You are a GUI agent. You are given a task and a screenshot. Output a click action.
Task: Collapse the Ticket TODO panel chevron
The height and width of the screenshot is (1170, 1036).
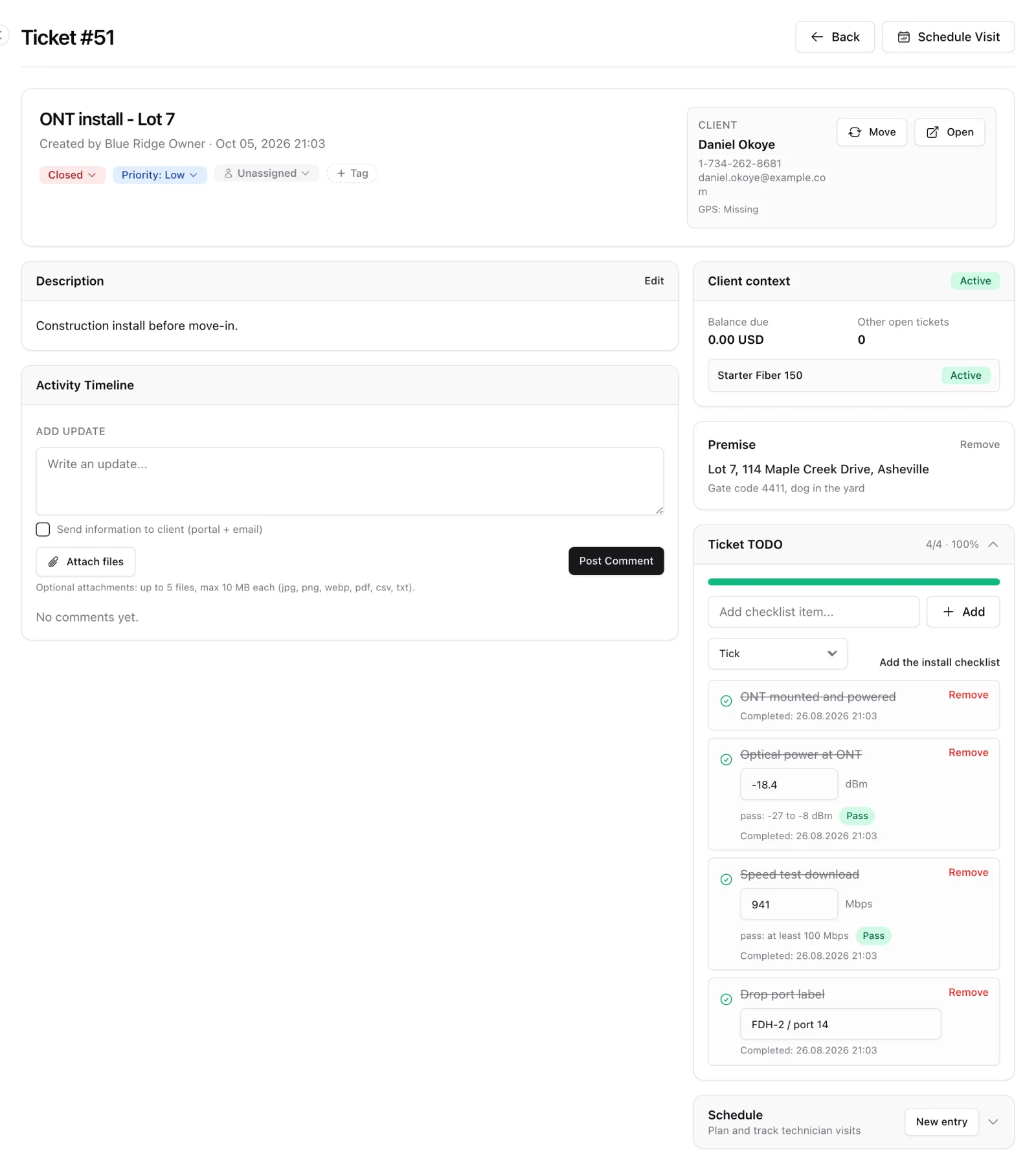pos(993,545)
